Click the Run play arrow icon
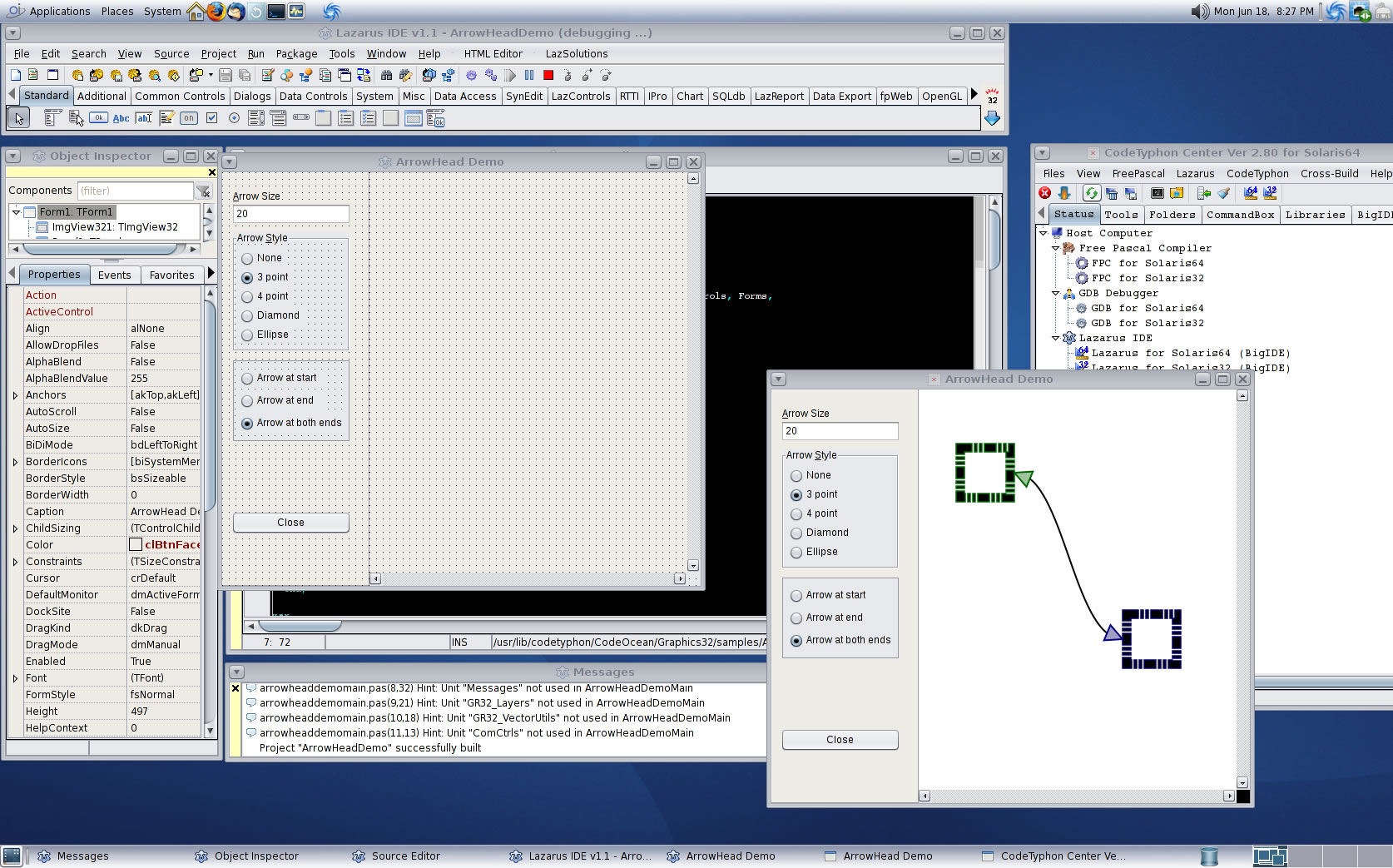The height and width of the screenshot is (868, 1393). coord(510,75)
